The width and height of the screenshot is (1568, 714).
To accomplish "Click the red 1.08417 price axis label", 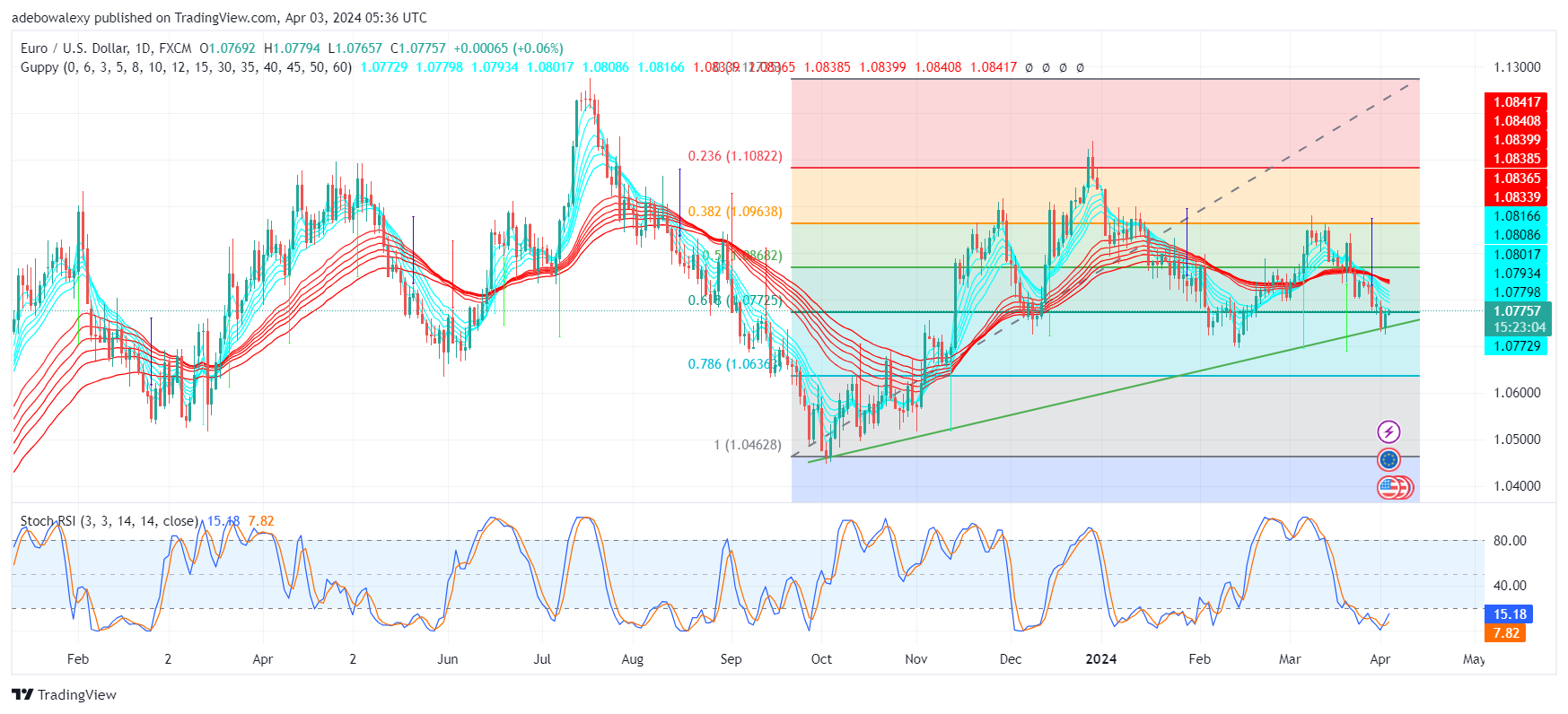I will 1517,102.
